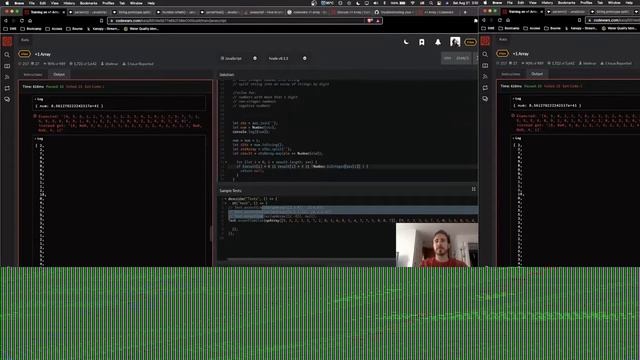The image size is (640, 360).
Task: Open the Kata practice icon in left sidebar
Action: (x=7, y=66)
